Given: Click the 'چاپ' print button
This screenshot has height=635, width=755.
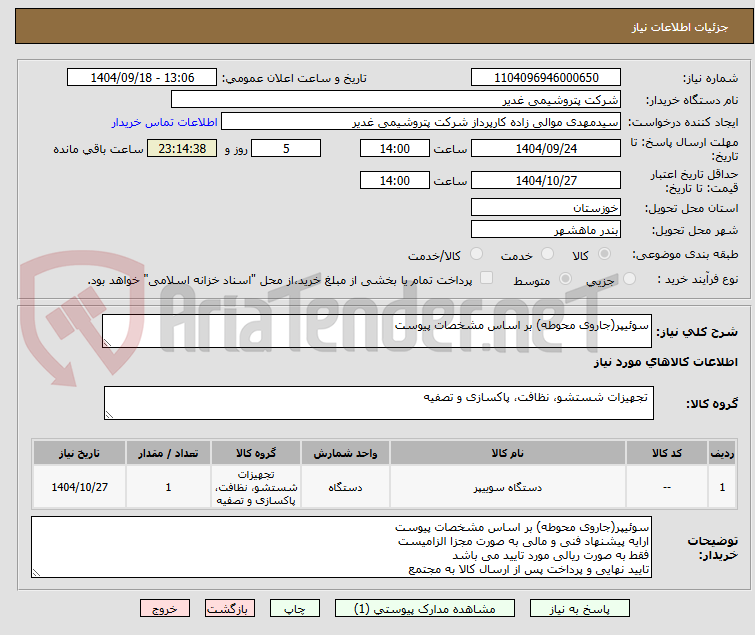Looking at the screenshot, I should point(295,609).
